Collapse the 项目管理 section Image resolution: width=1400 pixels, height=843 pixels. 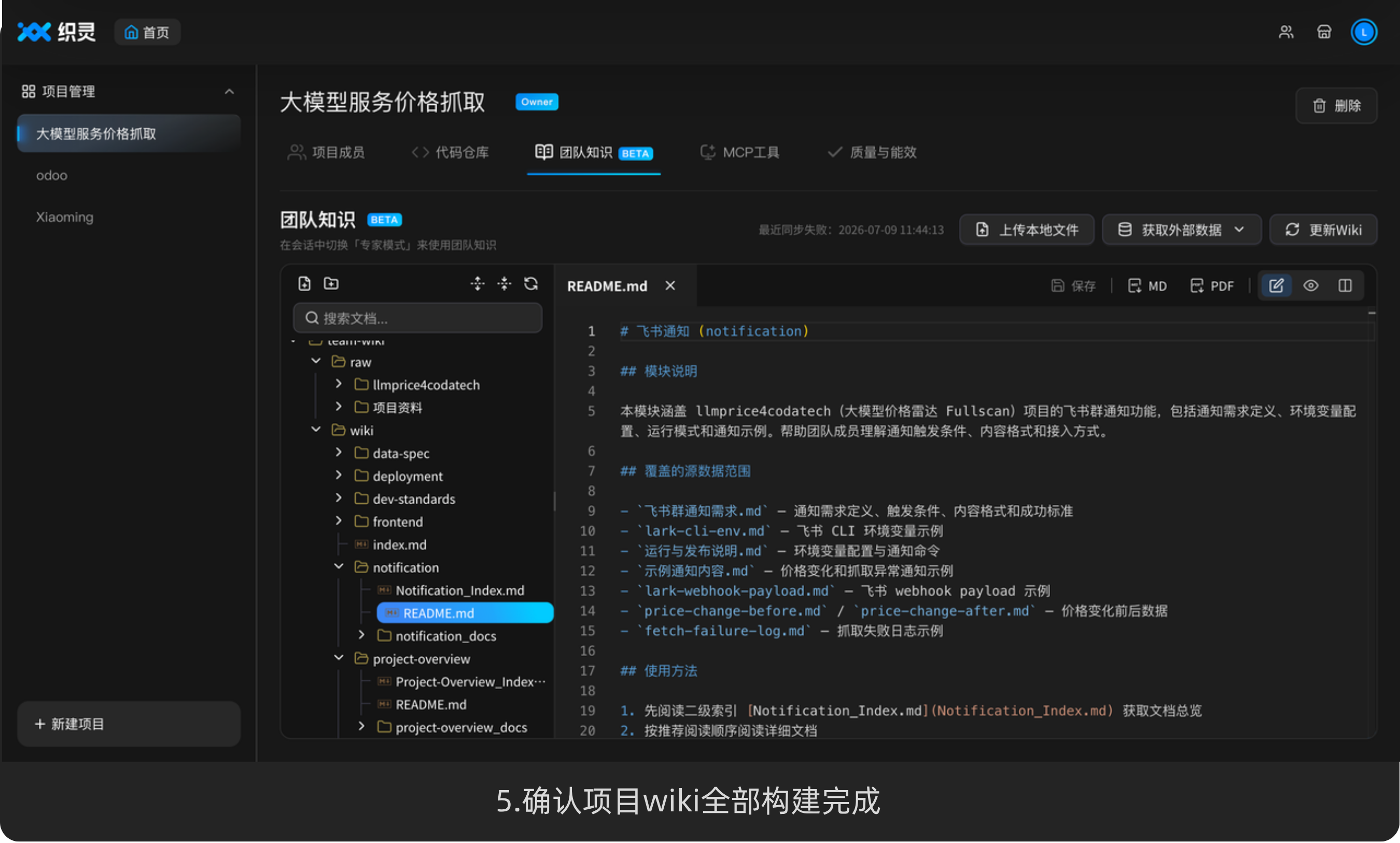click(229, 91)
